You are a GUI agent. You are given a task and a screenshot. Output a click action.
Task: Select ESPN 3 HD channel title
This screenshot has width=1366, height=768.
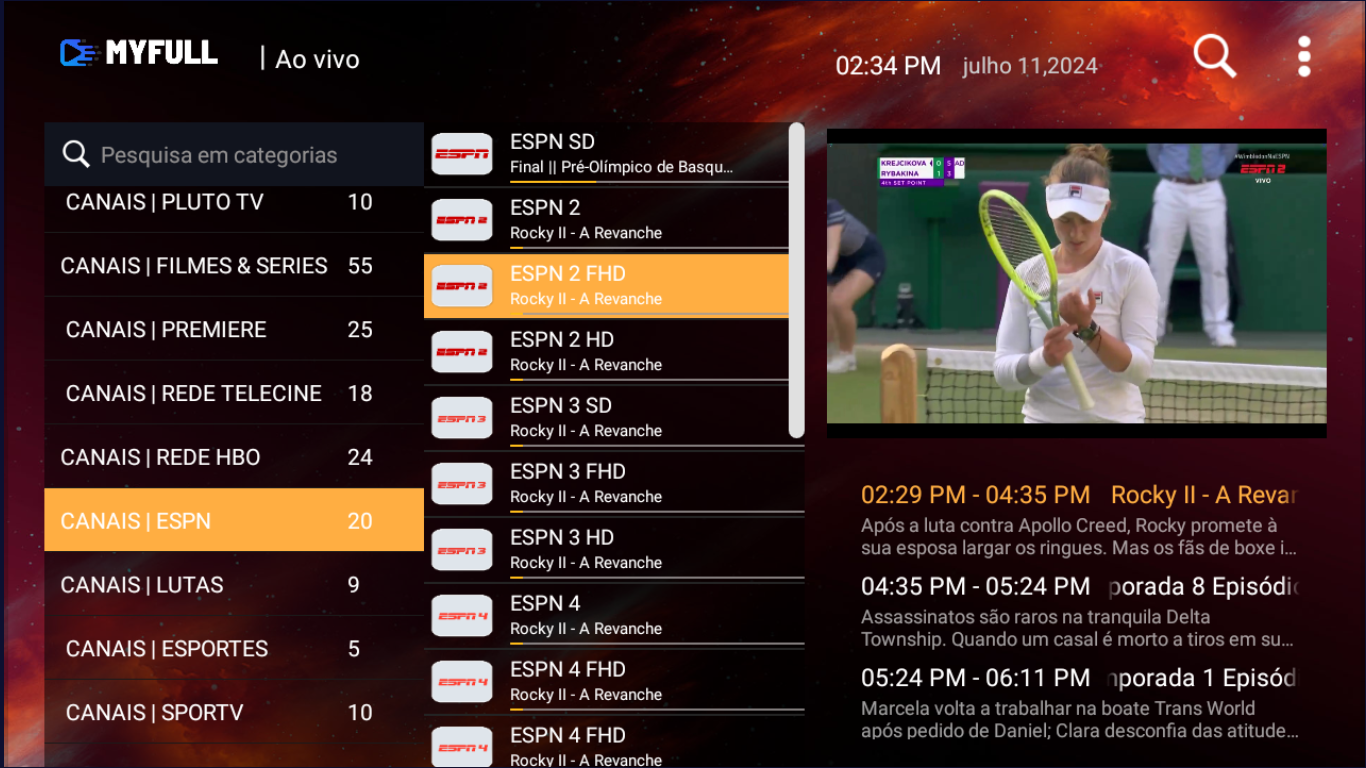pos(562,538)
